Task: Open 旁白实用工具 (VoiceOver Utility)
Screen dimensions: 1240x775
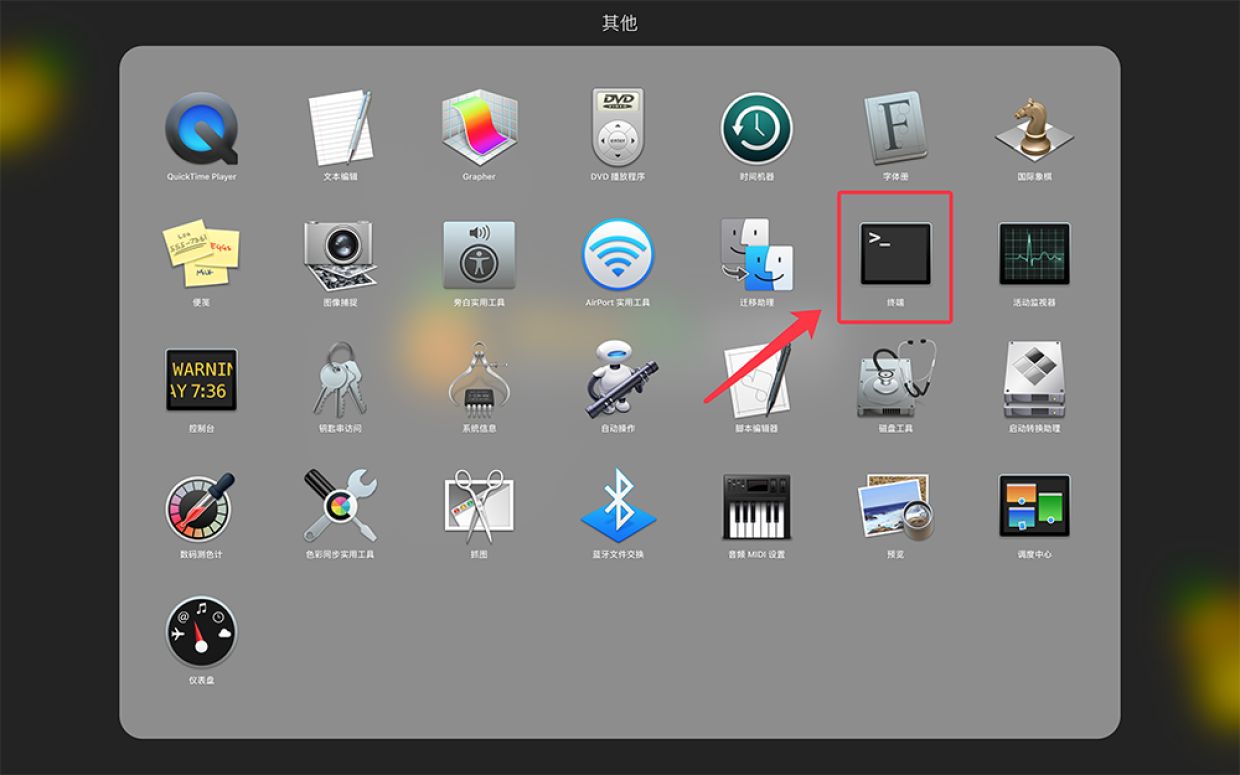Action: point(479,255)
